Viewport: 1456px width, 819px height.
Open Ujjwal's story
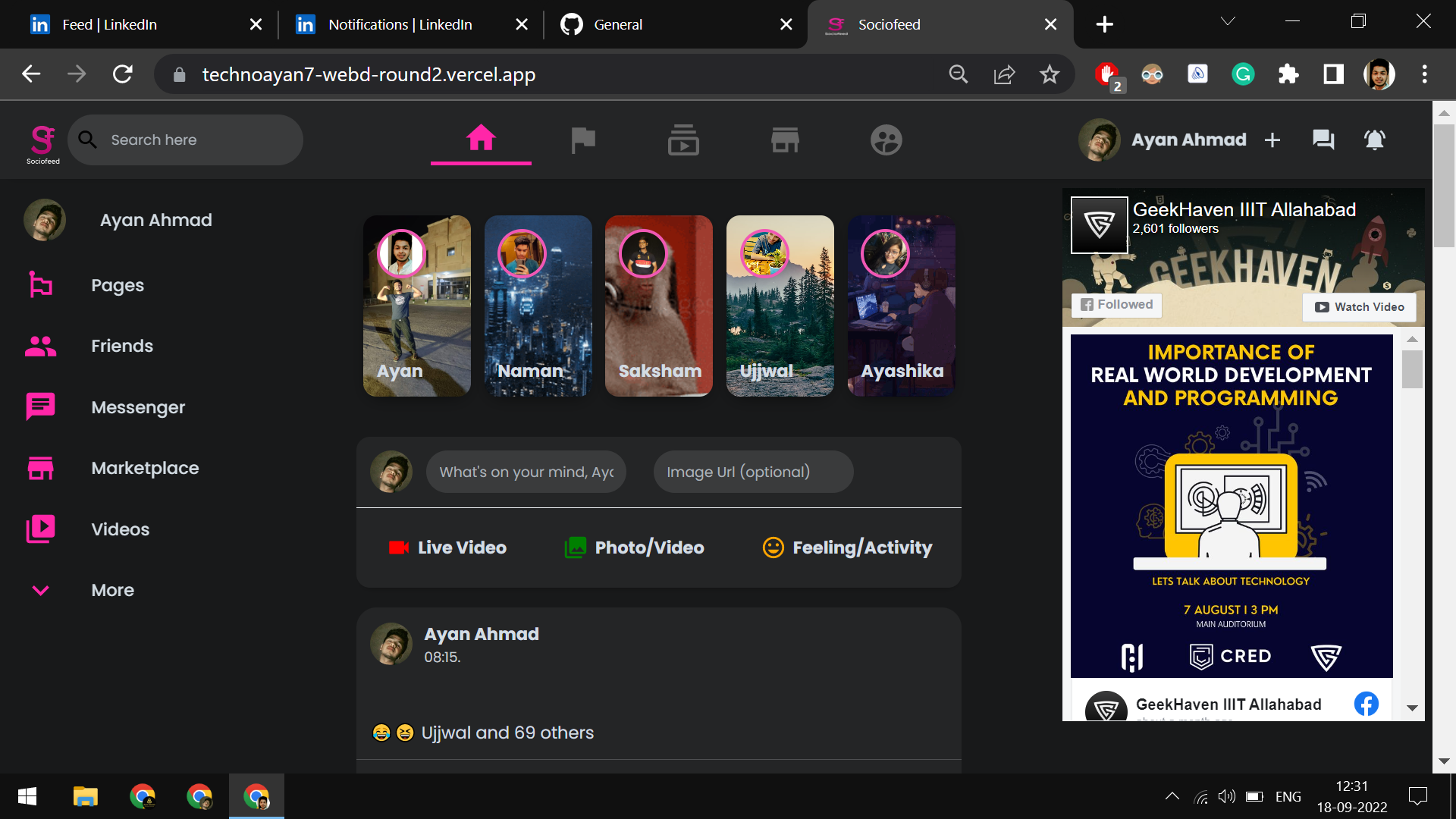(x=780, y=306)
